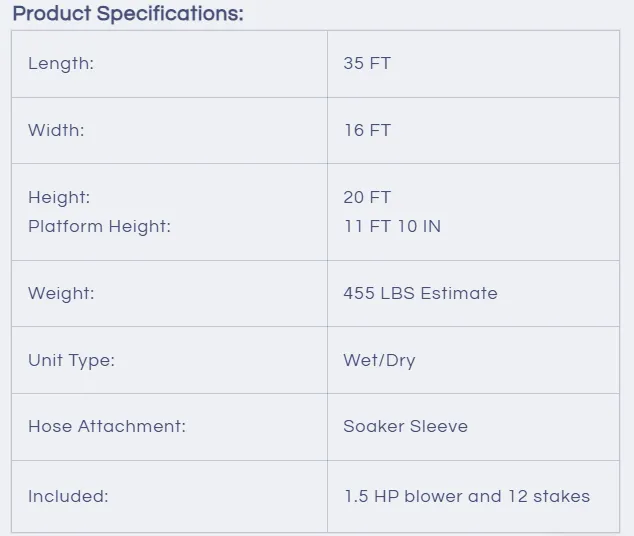Click the "Wet/Dry" unit type value
This screenshot has height=536, width=634.
click(379, 360)
